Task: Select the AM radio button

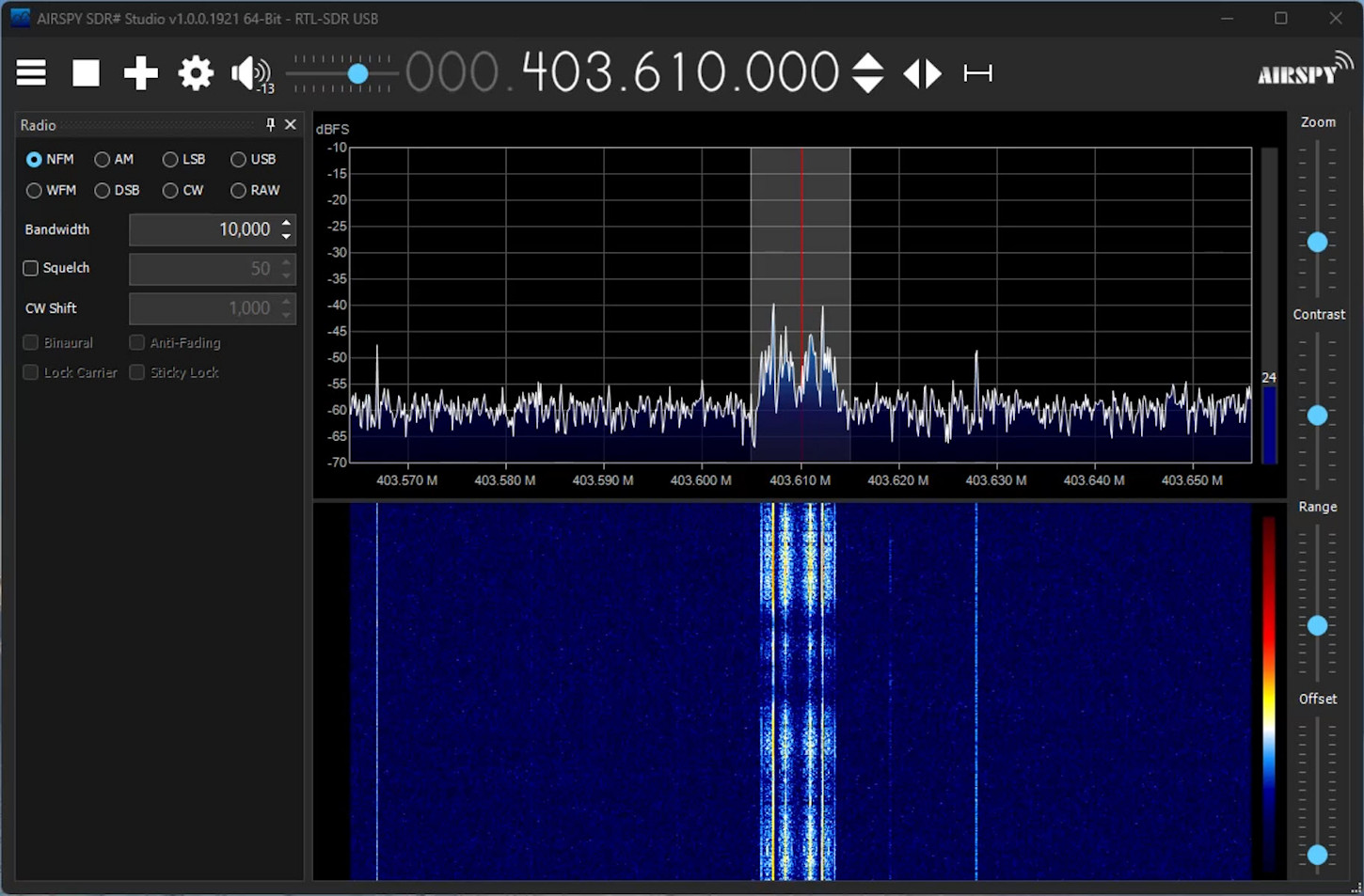Action: click(102, 159)
